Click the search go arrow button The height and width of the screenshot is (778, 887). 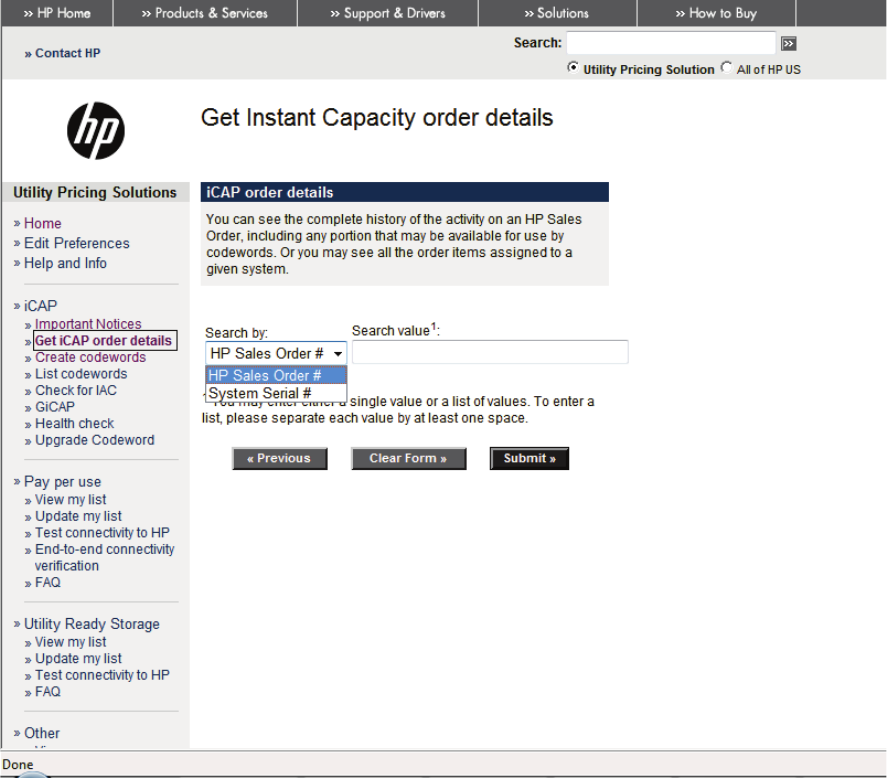789,44
